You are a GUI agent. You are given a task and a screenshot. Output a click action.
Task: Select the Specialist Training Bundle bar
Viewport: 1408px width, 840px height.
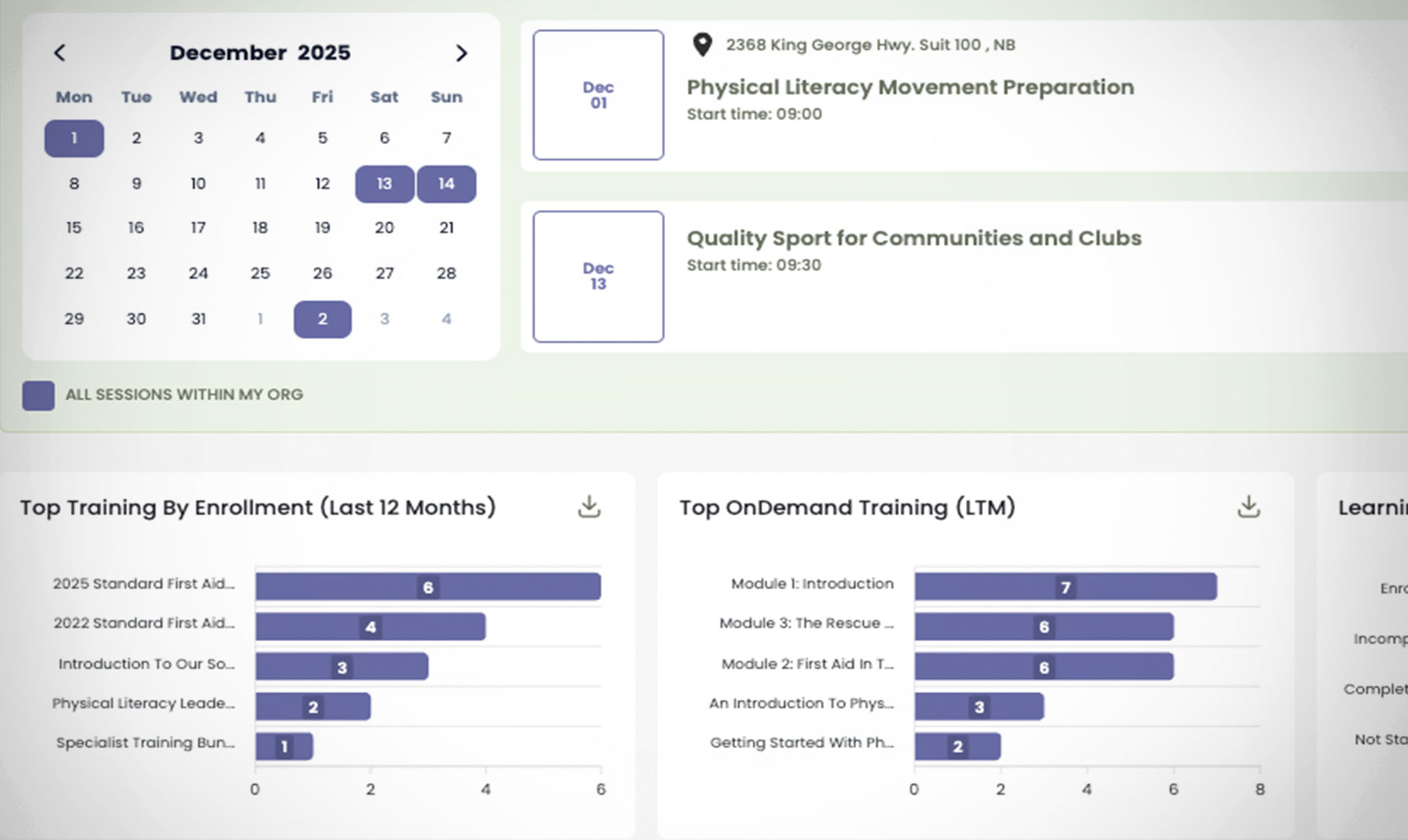click(x=284, y=746)
